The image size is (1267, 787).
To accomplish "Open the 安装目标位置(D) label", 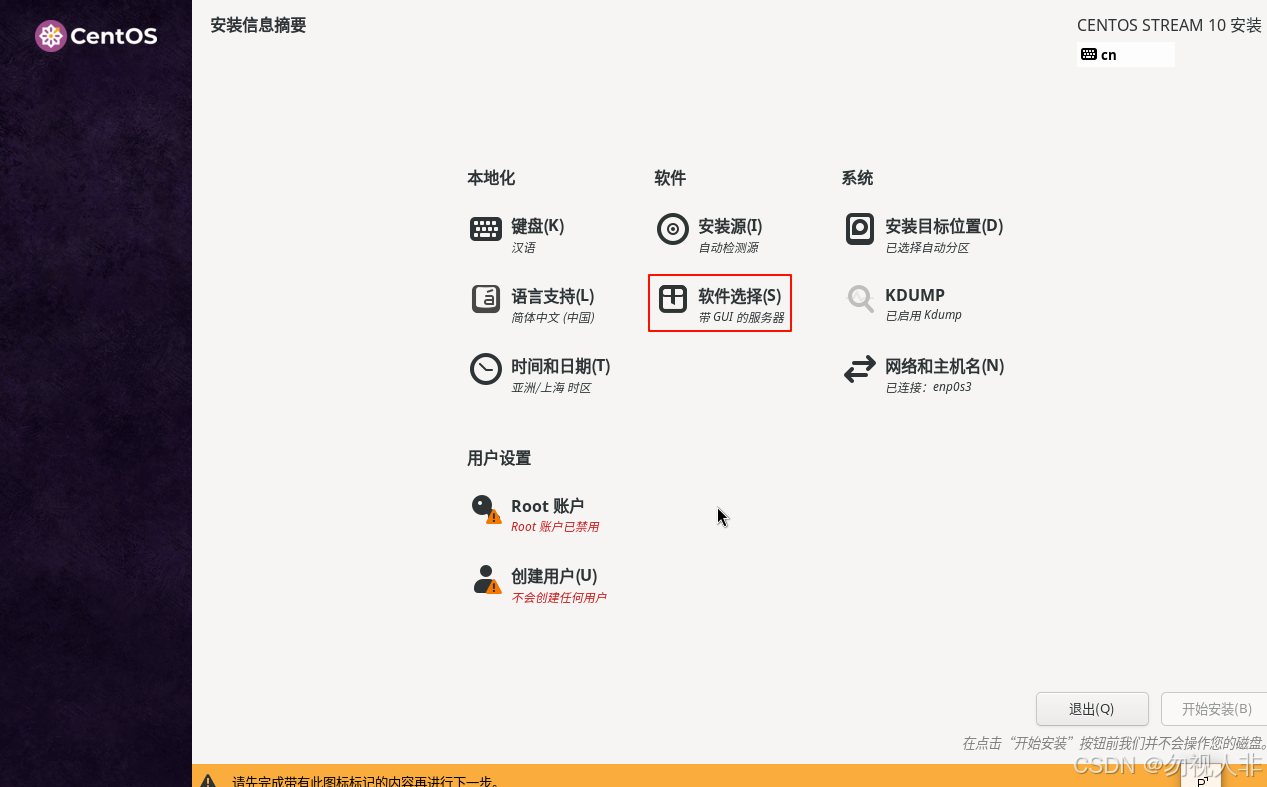I will pos(944,226).
